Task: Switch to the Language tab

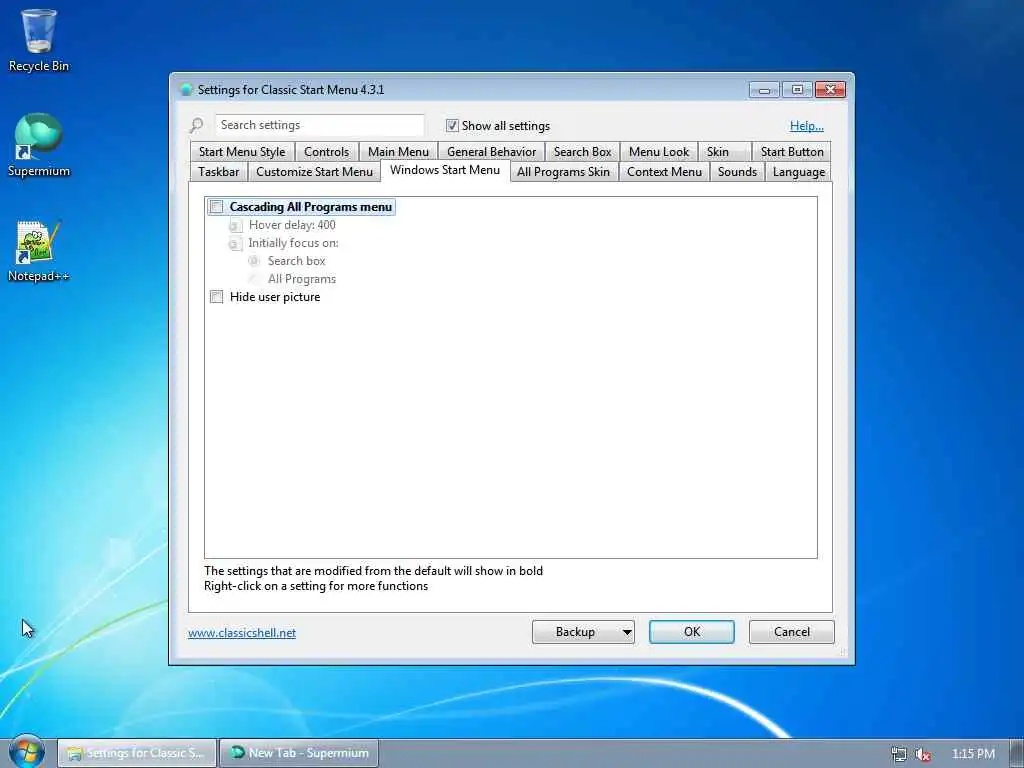Action: (799, 172)
